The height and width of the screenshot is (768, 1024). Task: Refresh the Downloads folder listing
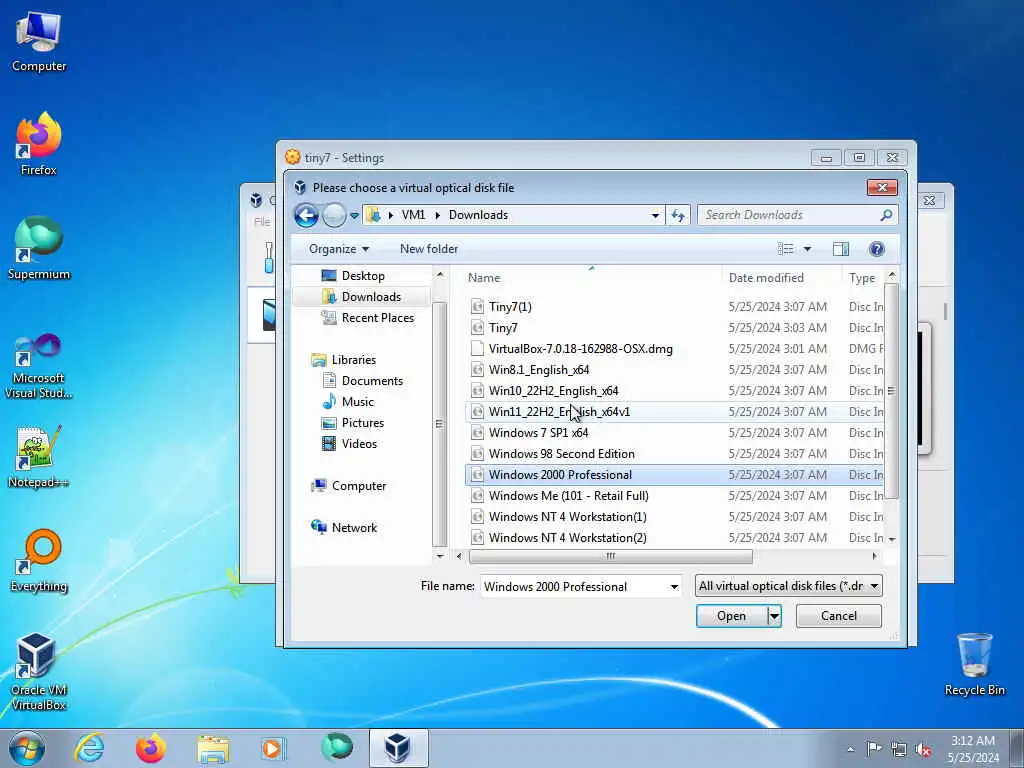point(678,215)
